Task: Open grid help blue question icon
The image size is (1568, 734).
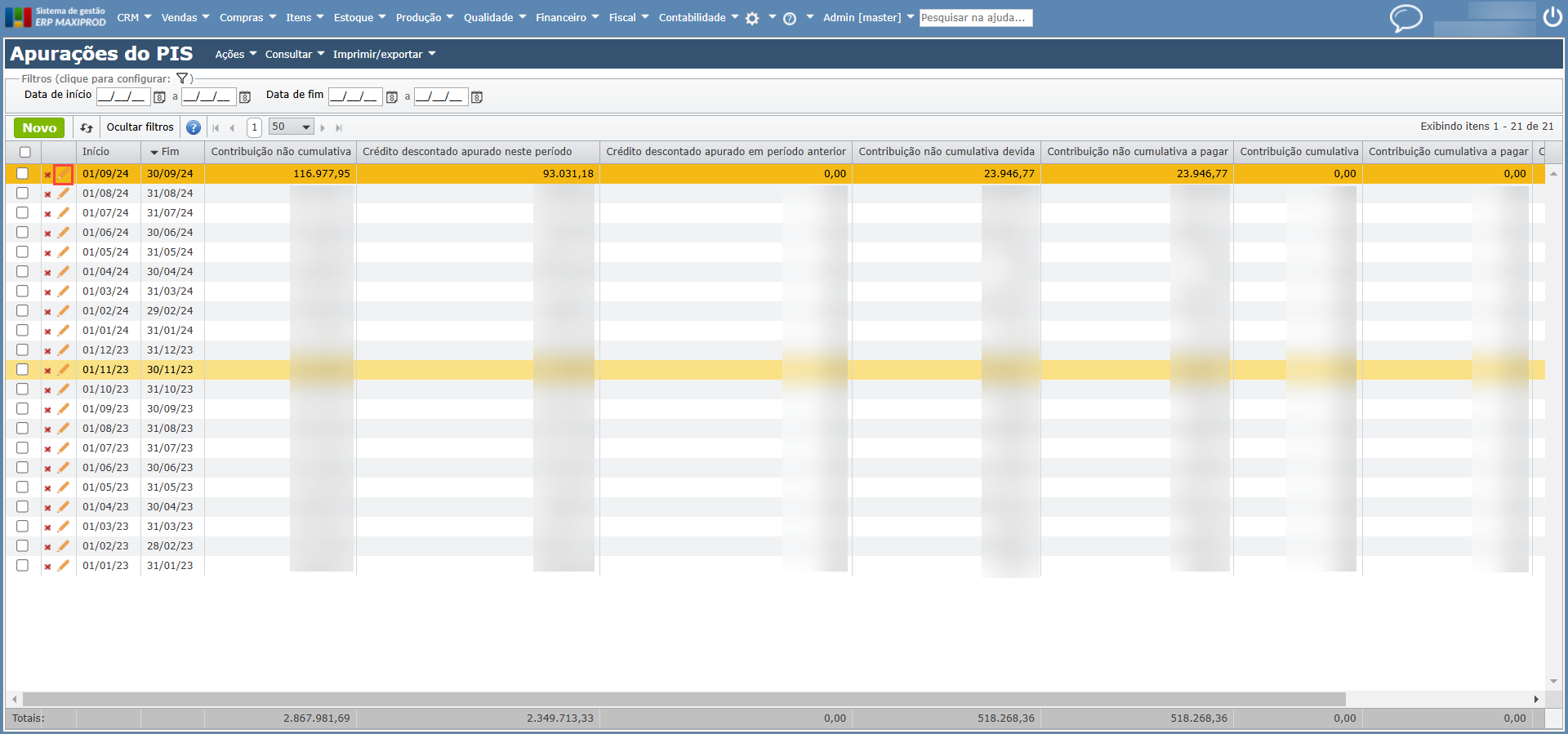Action: (194, 127)
